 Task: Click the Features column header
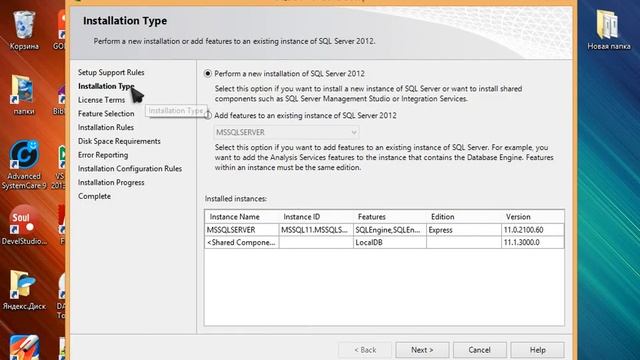click(390, 217)
